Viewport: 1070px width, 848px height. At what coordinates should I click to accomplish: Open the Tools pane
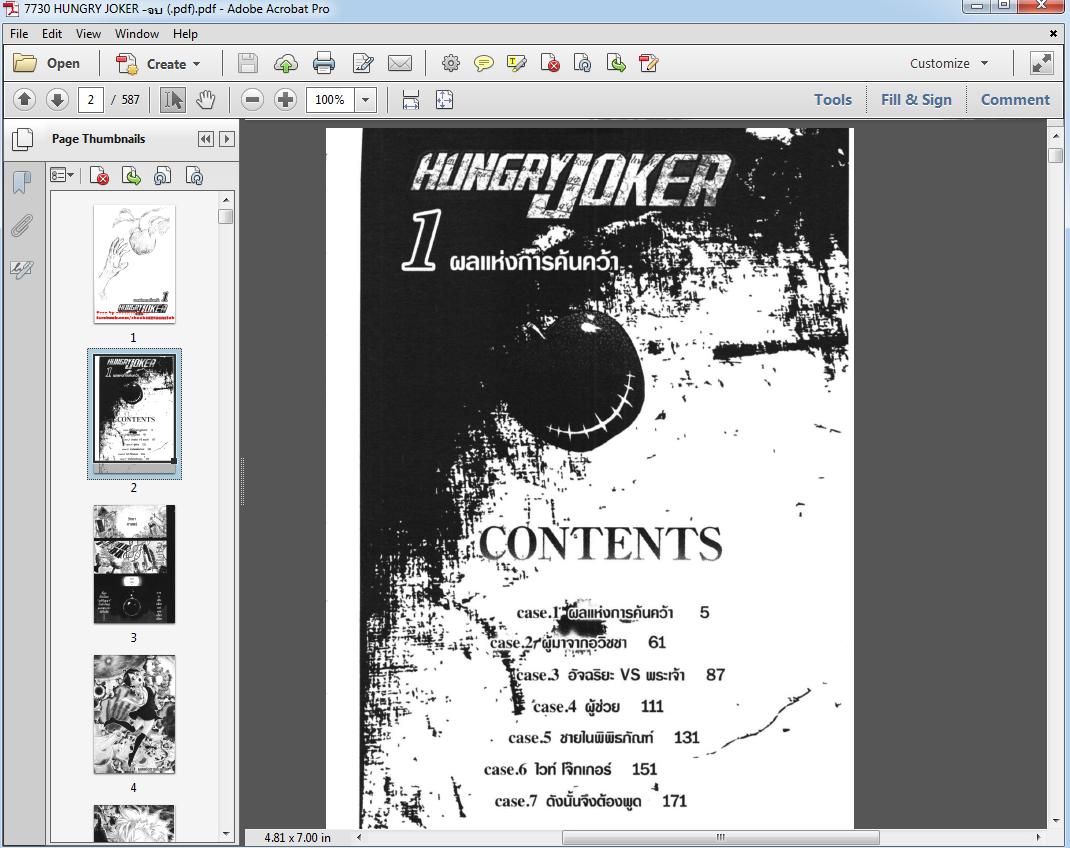click(x=833, y=100)
